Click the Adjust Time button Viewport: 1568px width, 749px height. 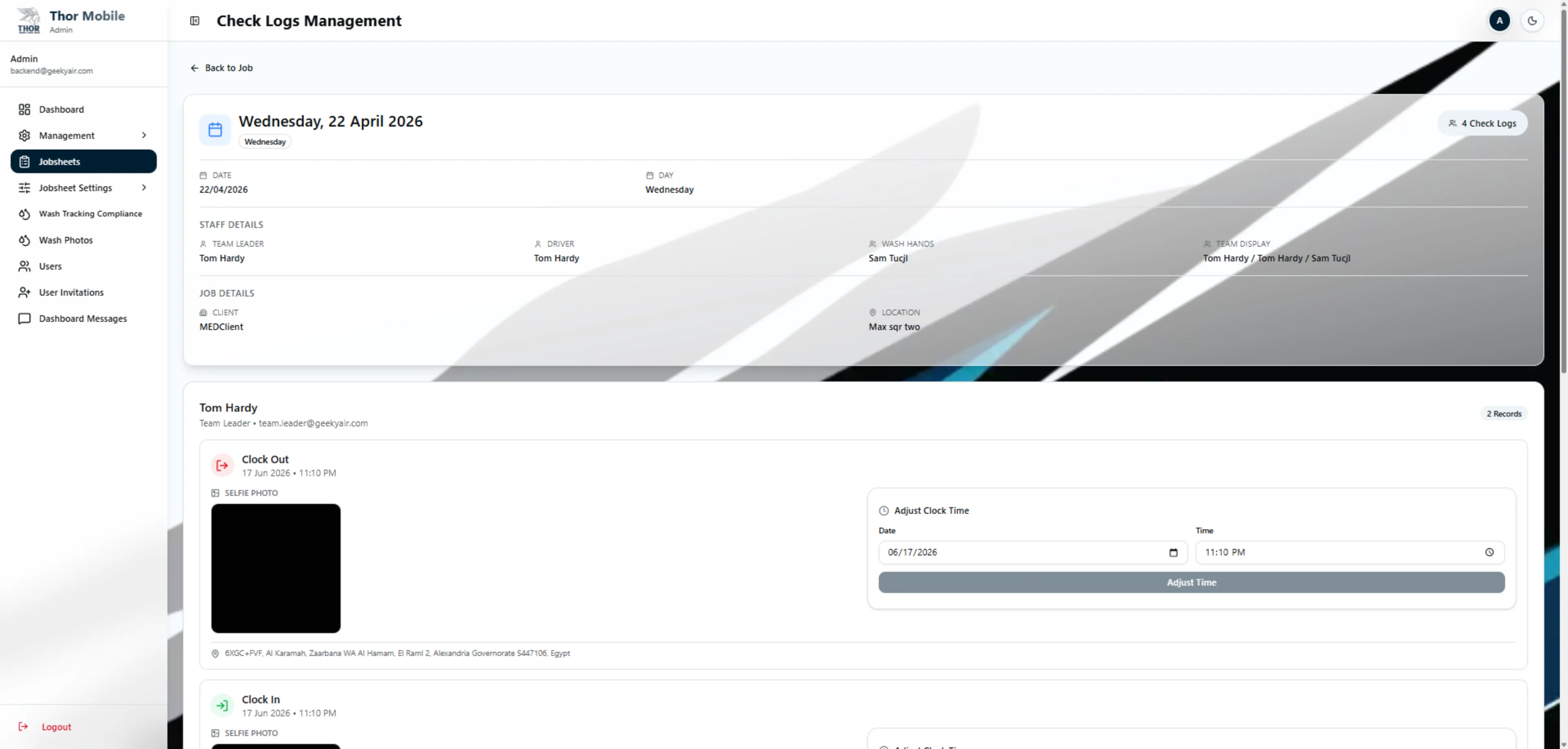(x=1191, y=582)
